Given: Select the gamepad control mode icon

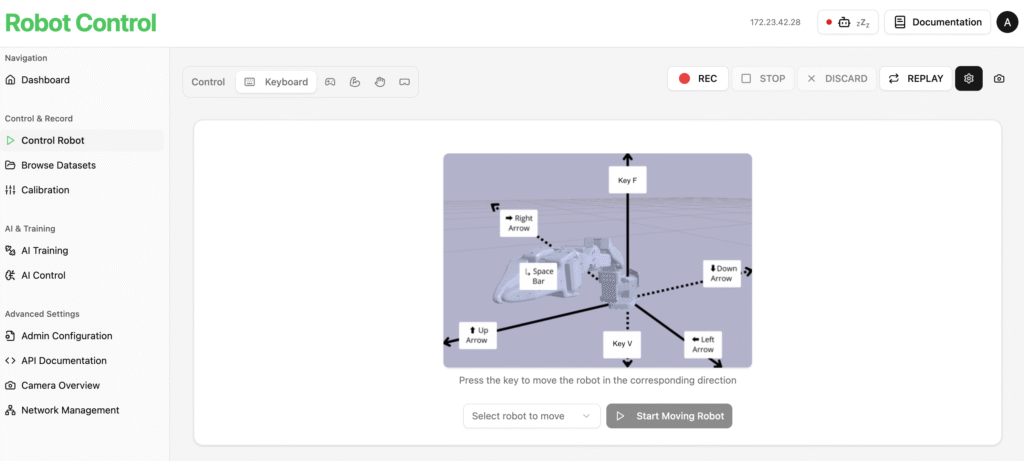Looking at the screenshot, I should point(330,82).
